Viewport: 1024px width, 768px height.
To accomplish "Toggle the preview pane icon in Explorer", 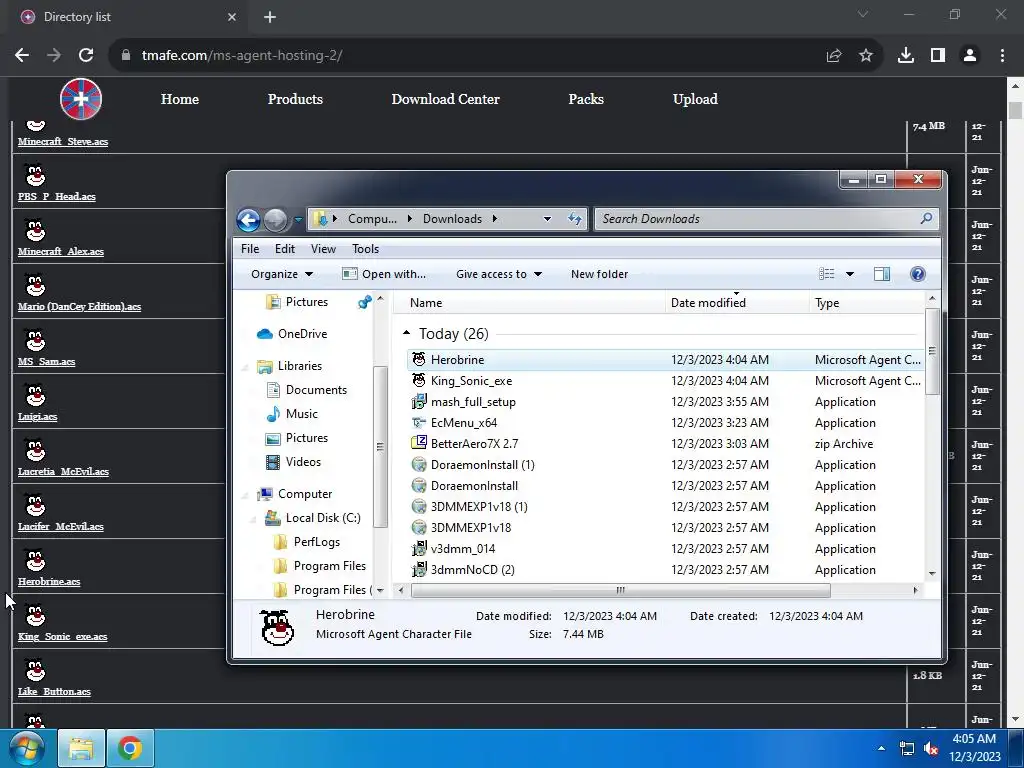I will (882, 274).
